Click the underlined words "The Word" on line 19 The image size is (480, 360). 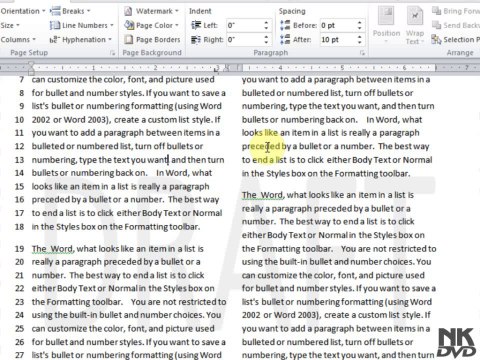coord(52,249)
